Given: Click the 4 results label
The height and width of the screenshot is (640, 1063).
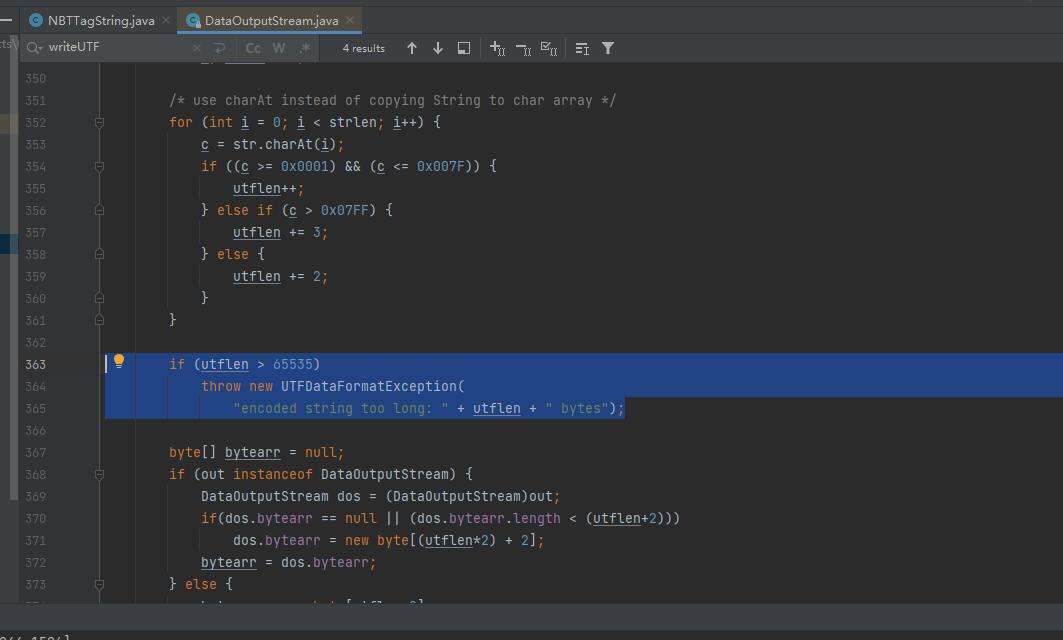Looking at the screenshot, I should click(x=363, y=48).
